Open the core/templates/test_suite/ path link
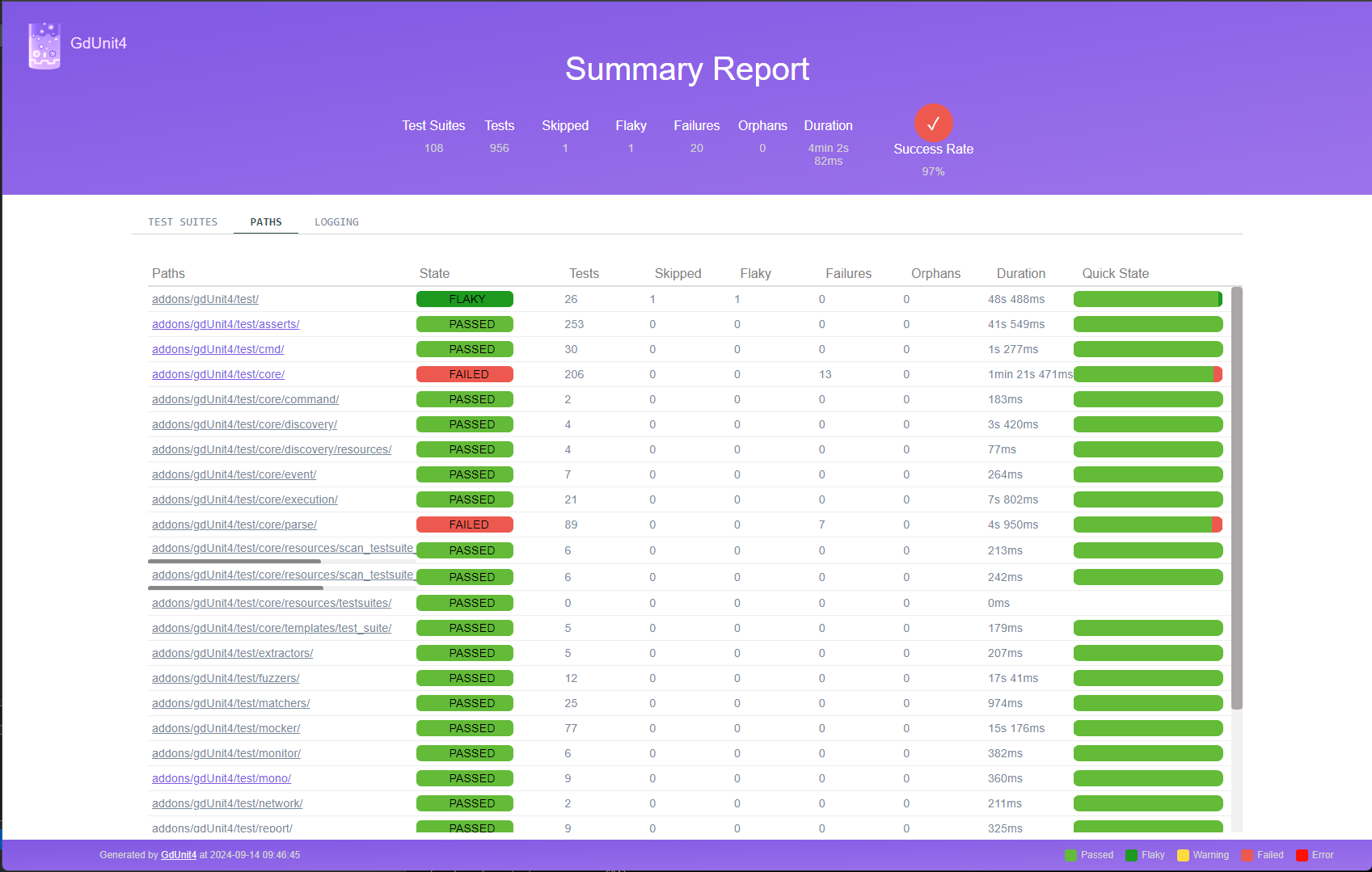Screen dimensions: 1372x872 pyautogui.click(x=272, y=628)
